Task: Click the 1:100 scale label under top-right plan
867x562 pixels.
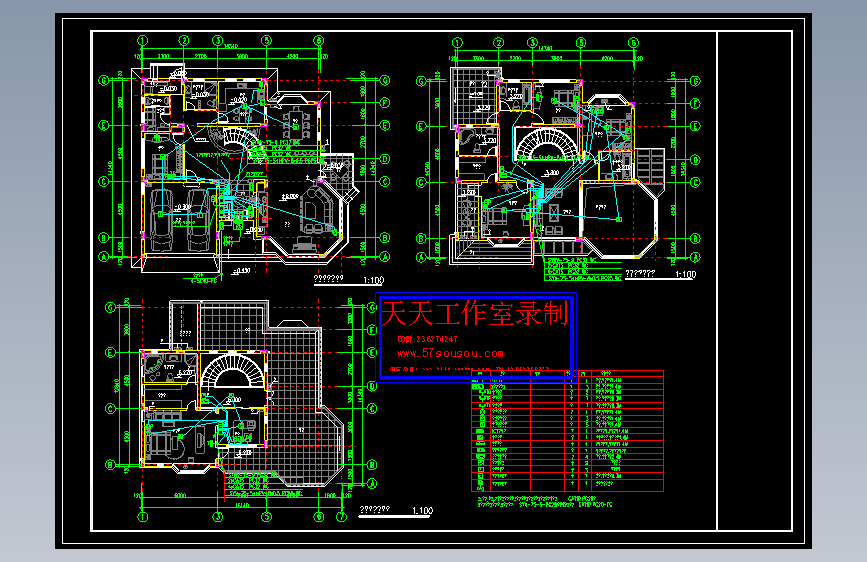Action: (686, 274)
